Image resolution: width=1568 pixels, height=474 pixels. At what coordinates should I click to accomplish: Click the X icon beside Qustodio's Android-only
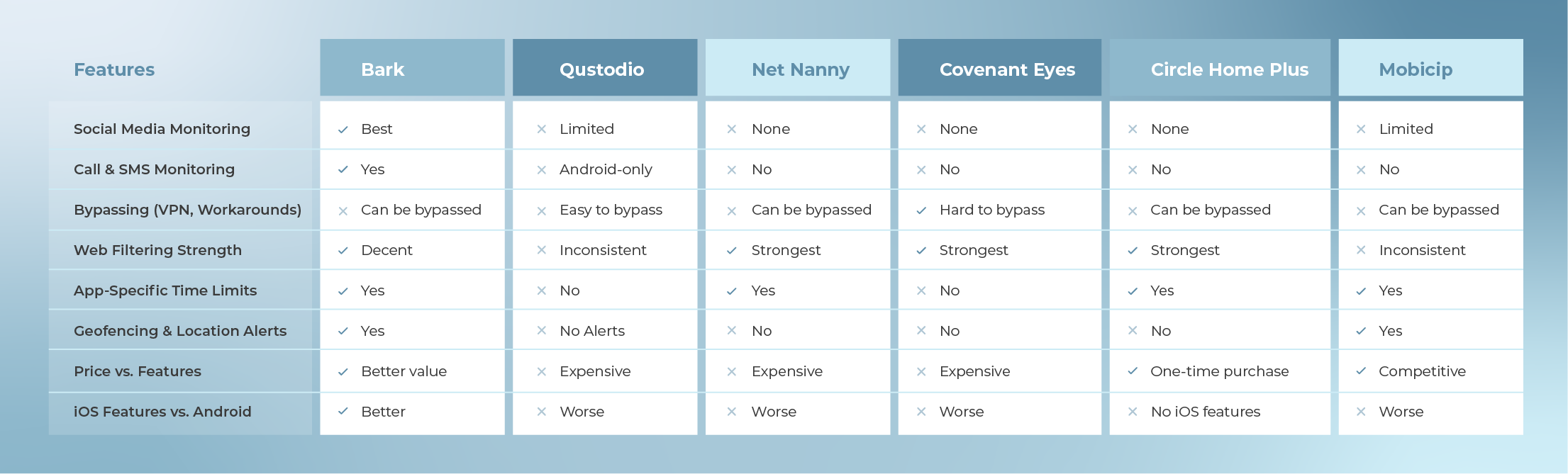point(542,170)
